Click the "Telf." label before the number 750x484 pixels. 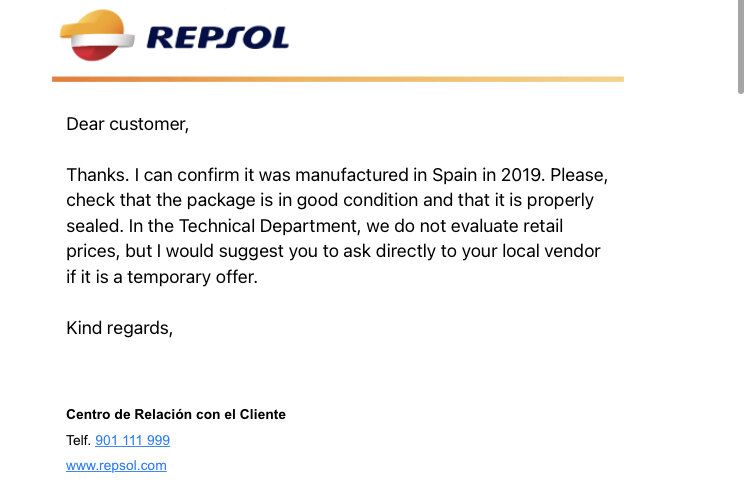[x=78, y=440]
